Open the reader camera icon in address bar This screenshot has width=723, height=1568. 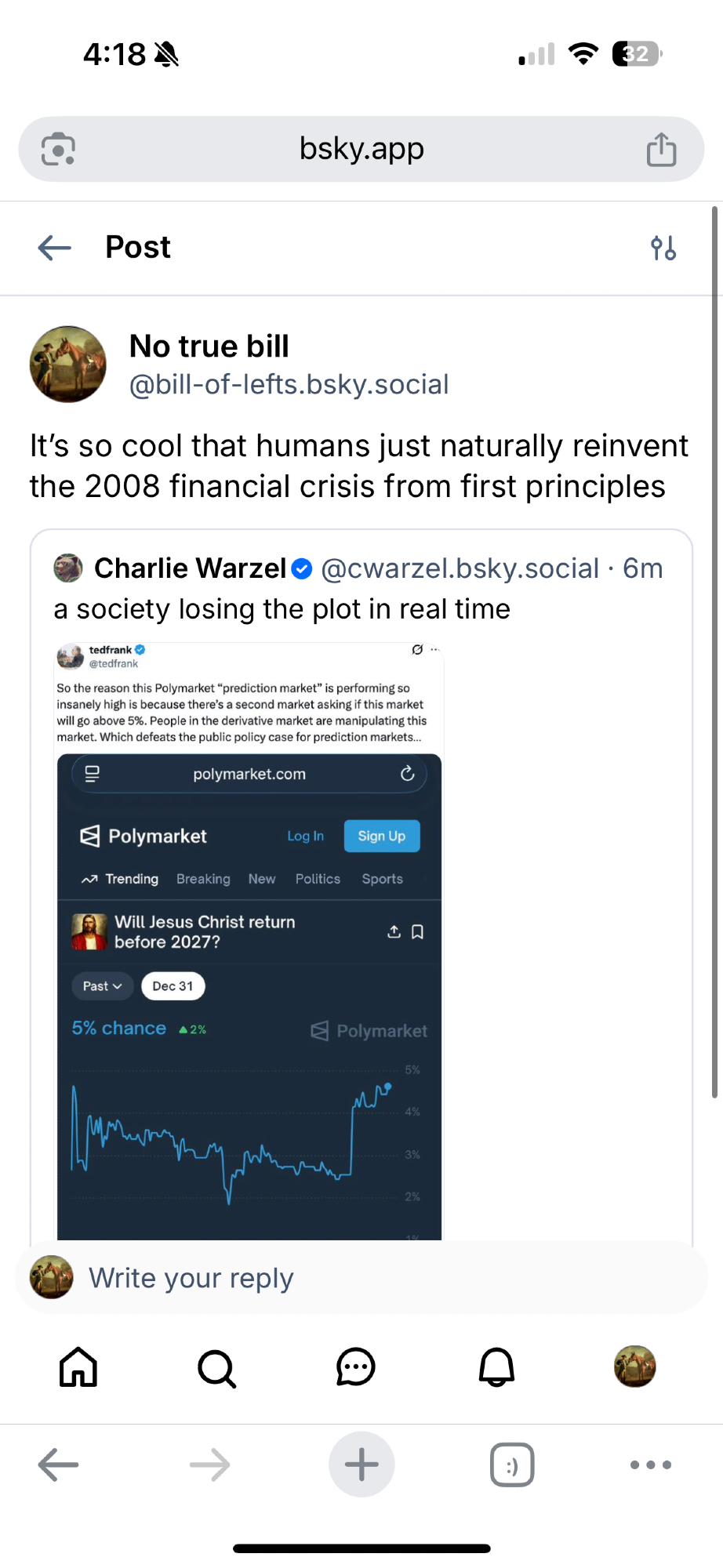click(59, 150)
